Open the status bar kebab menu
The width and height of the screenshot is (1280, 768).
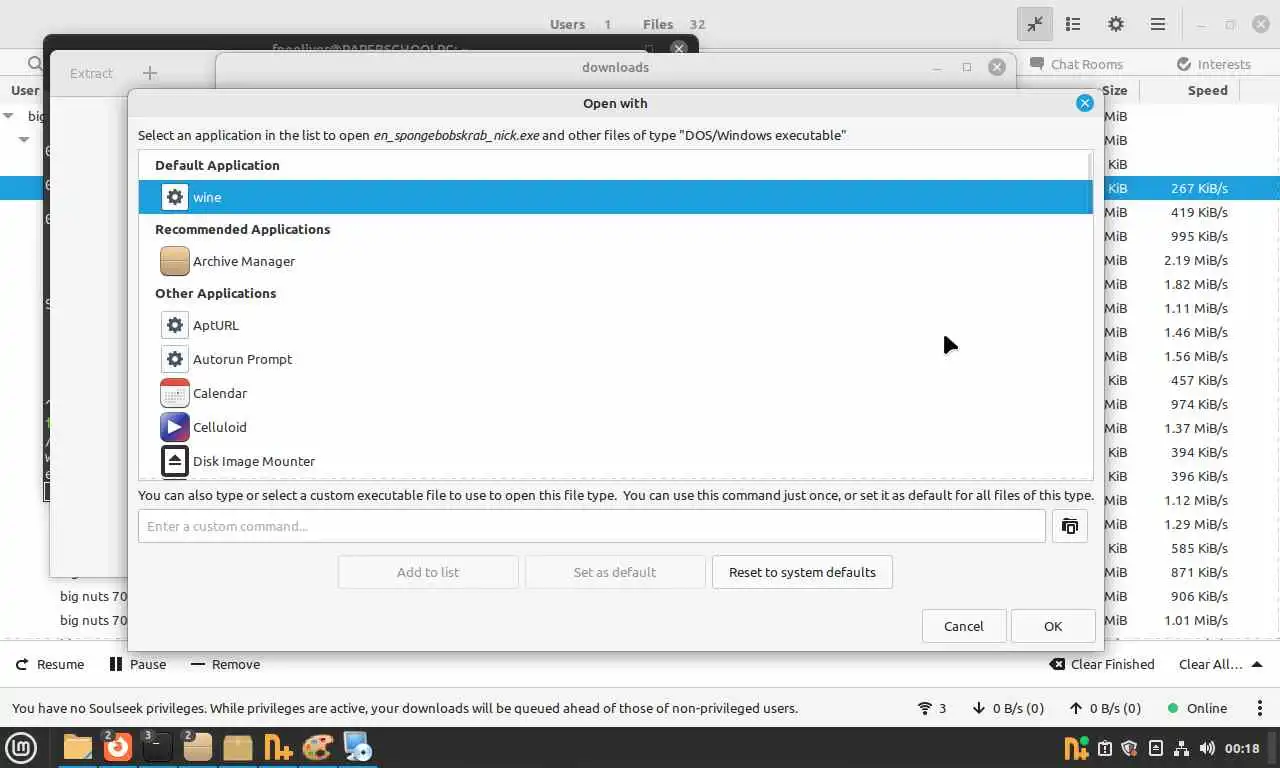coord(1259,708)
